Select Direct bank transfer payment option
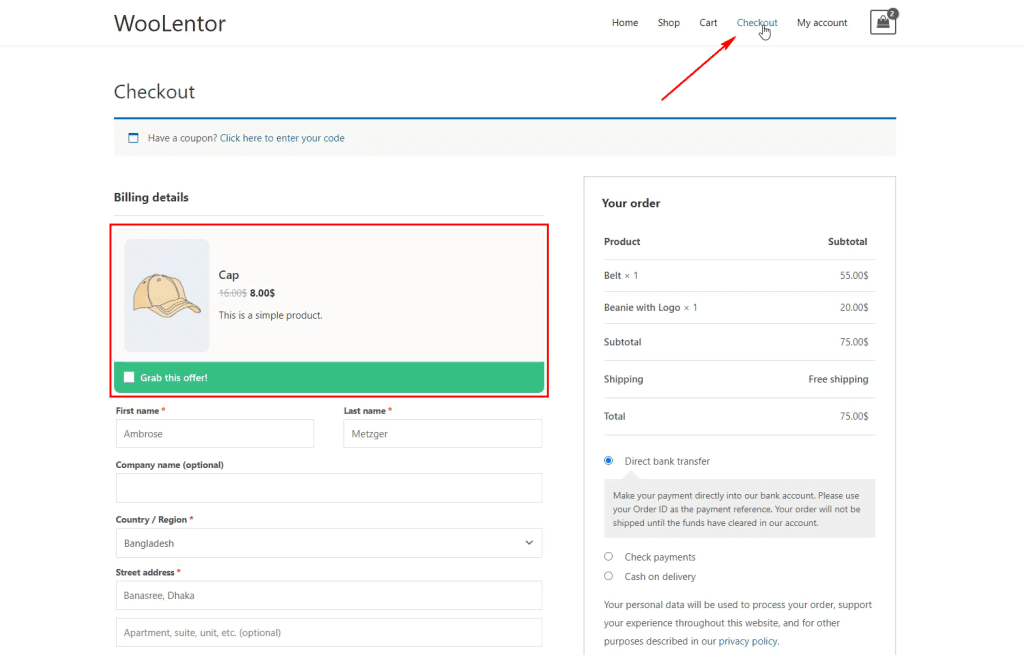 [x=608, y=461]
